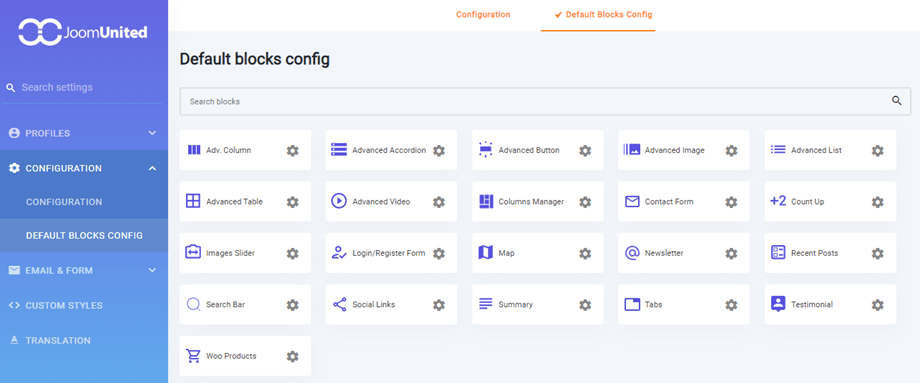Screen dimensions: 920x383
Task: Click the Advanced Accordion stacked-rows icon
Action: [x=339, y=149]
